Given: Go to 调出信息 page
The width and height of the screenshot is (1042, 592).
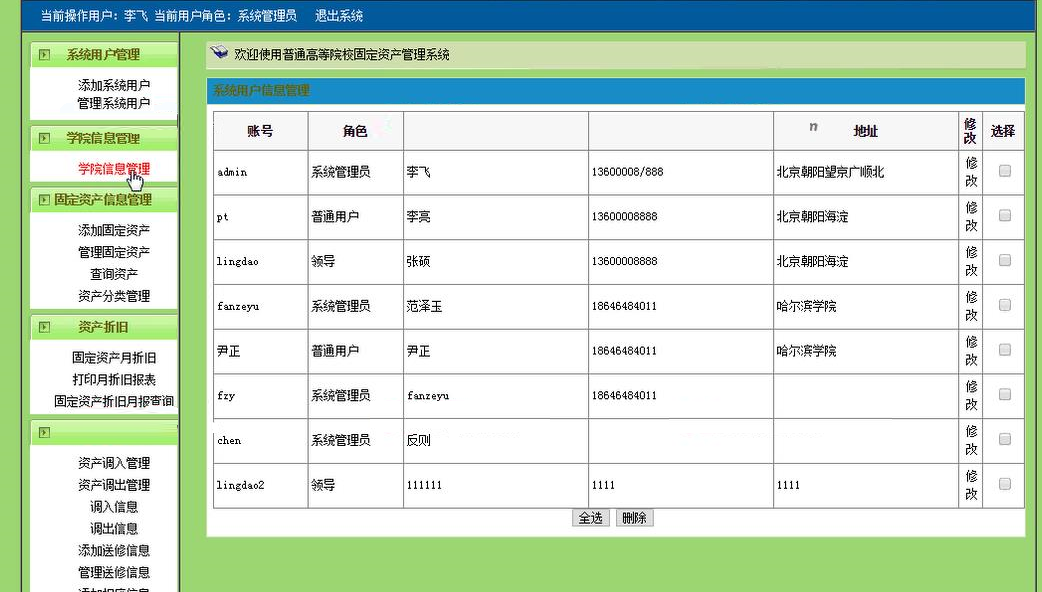Looking at the screenshot, I should (x=114, y=528).
